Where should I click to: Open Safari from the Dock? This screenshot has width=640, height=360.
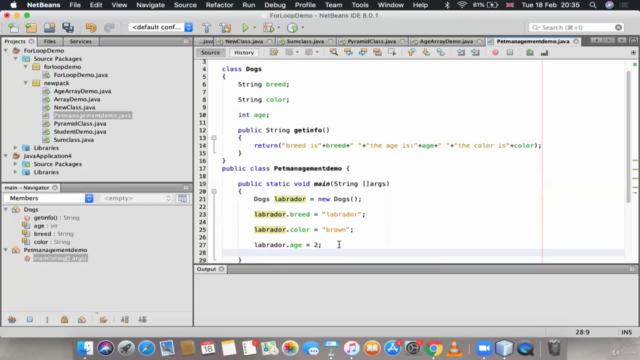pos(146,348)
